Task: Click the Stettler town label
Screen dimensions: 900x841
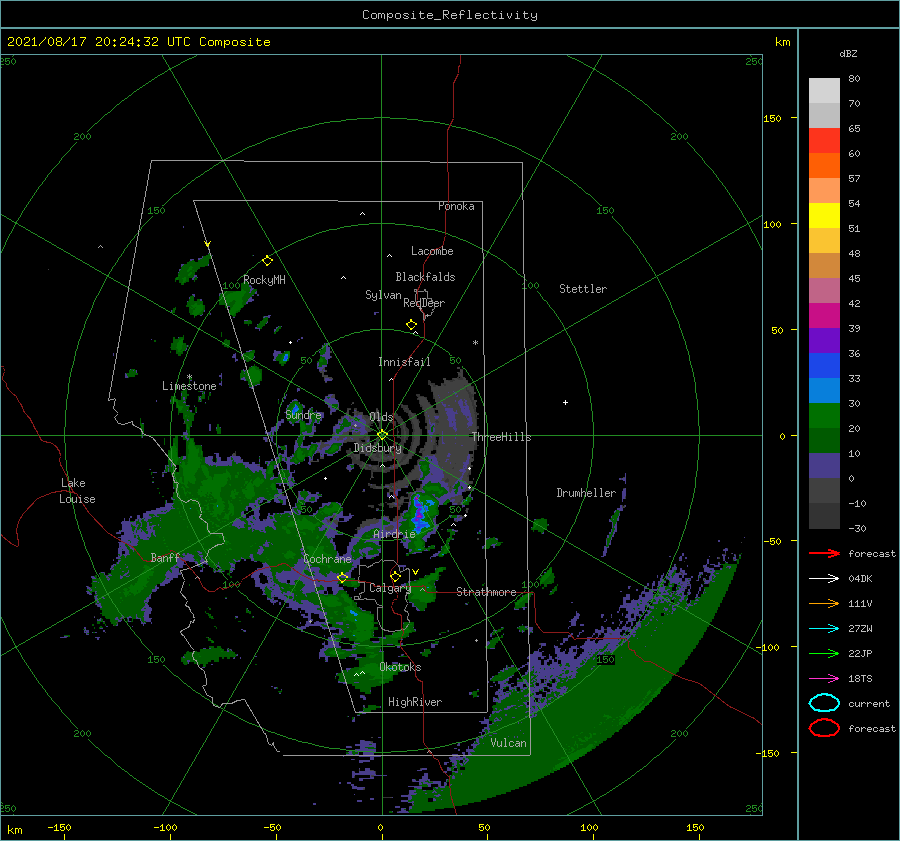Action: pos(583,289)
